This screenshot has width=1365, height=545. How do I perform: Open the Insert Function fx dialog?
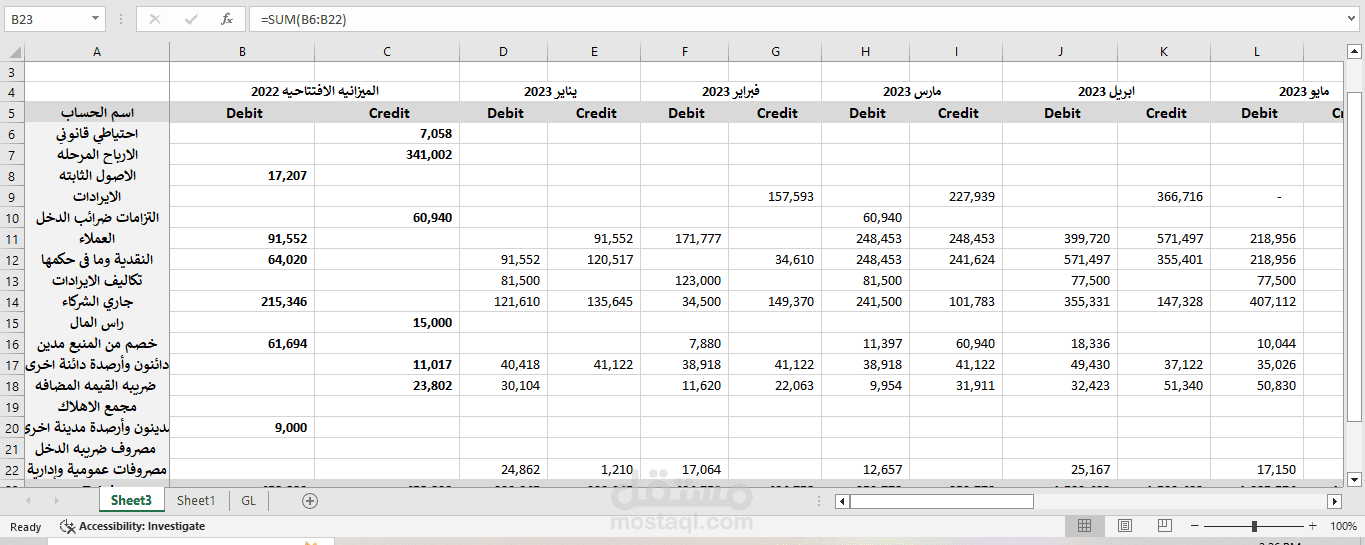227,19
